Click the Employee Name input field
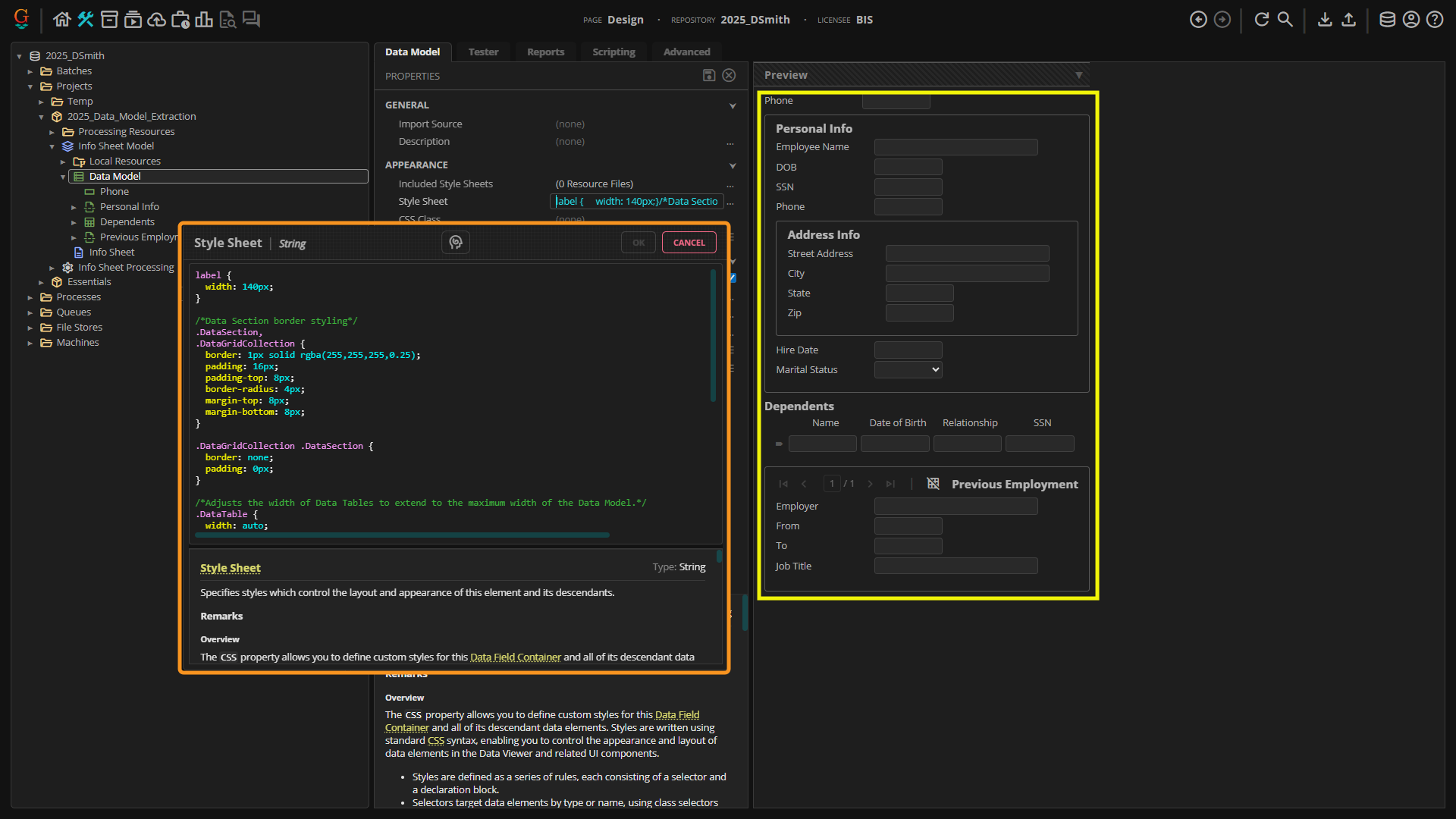Image resolution: width=1456 pixels, height=819 pixels. 955,147
